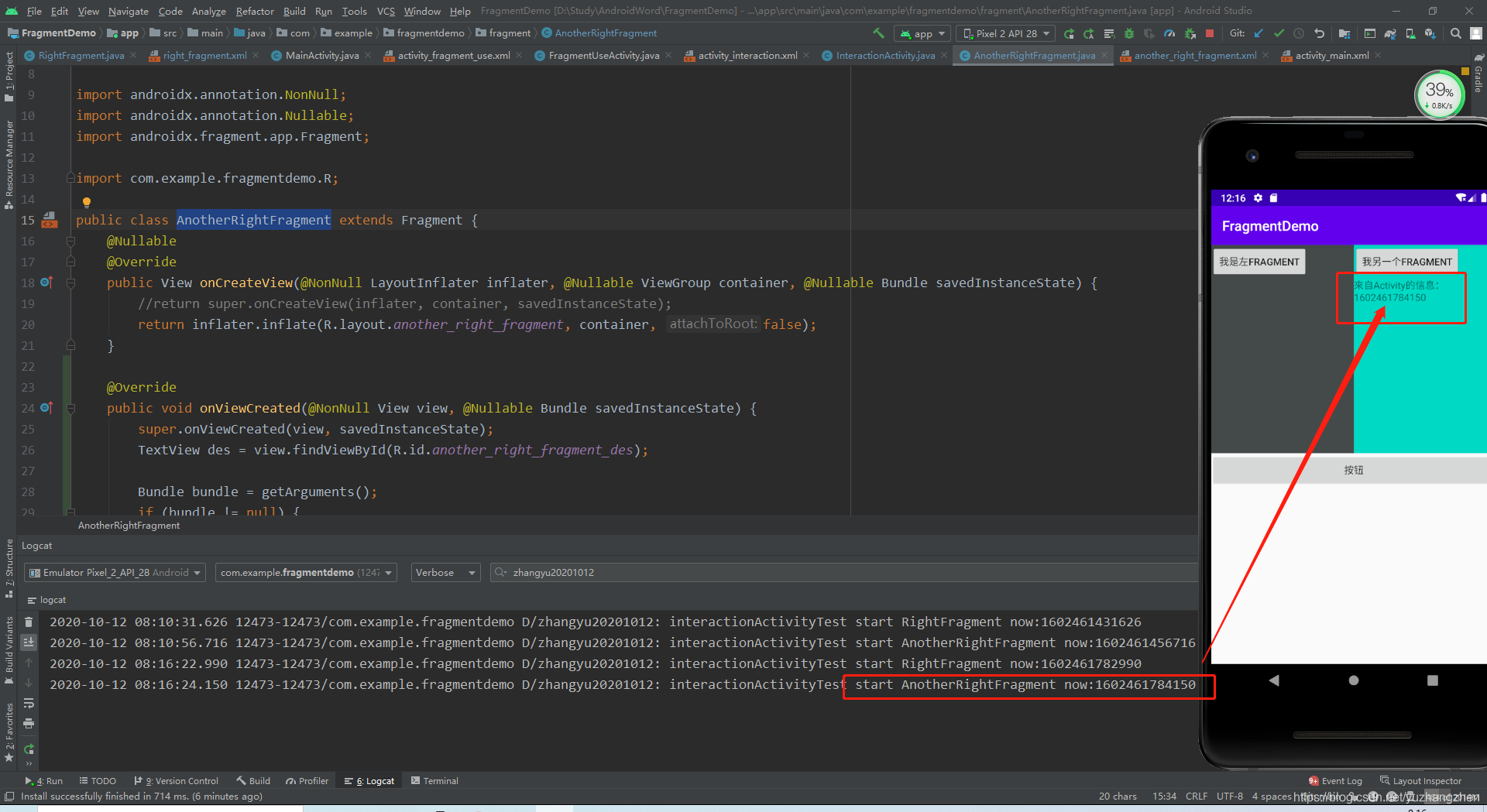Expand more logcat toolbar actions chevron
The width and height of the screenshot is (1487, 812).
[29, 763]
